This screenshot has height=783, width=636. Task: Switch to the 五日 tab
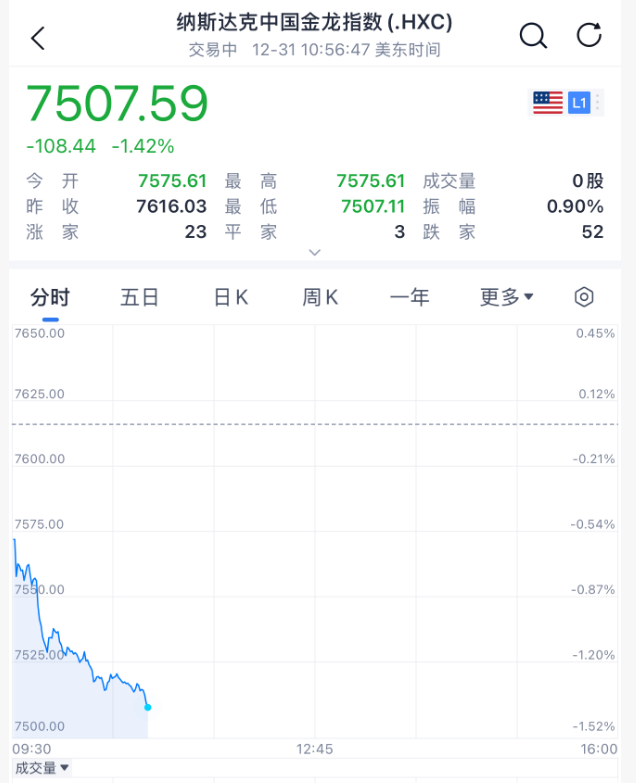[x=140, y=297]
